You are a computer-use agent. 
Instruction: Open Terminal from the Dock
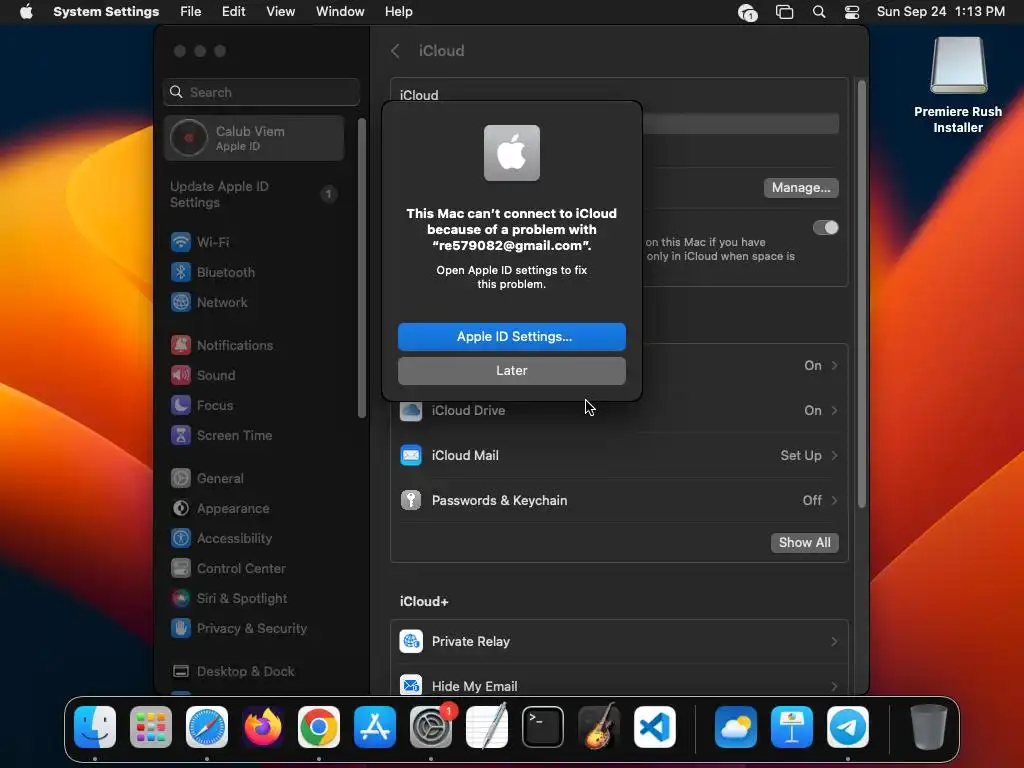[x=543, y=727]
